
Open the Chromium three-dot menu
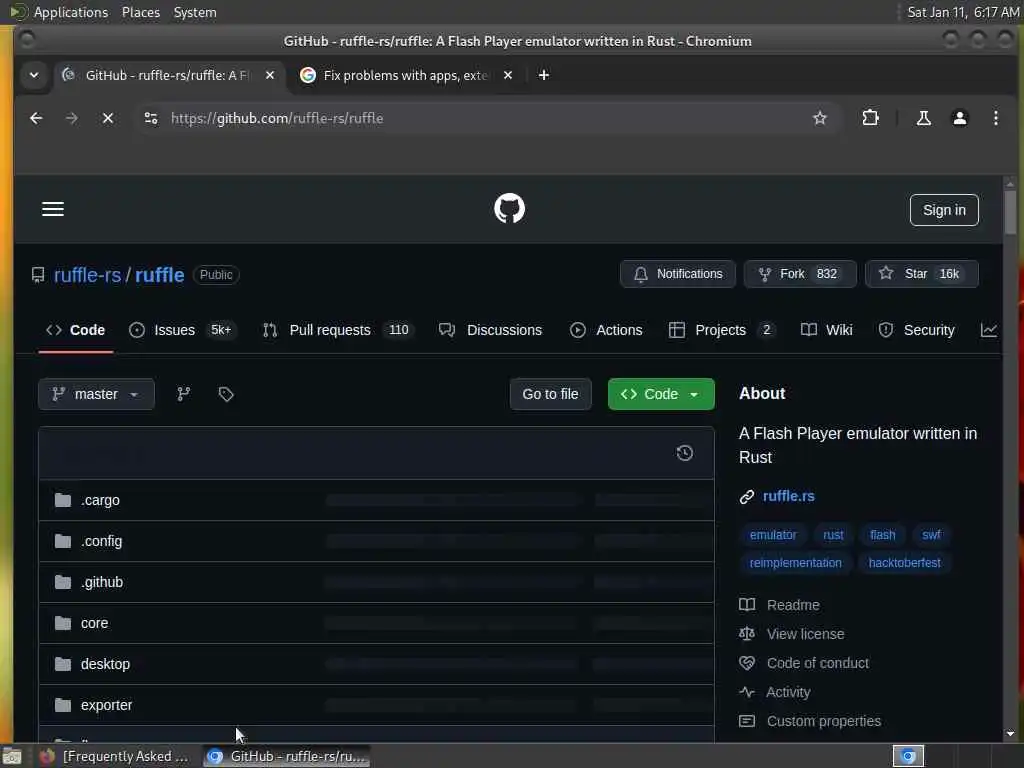point(996,118)
